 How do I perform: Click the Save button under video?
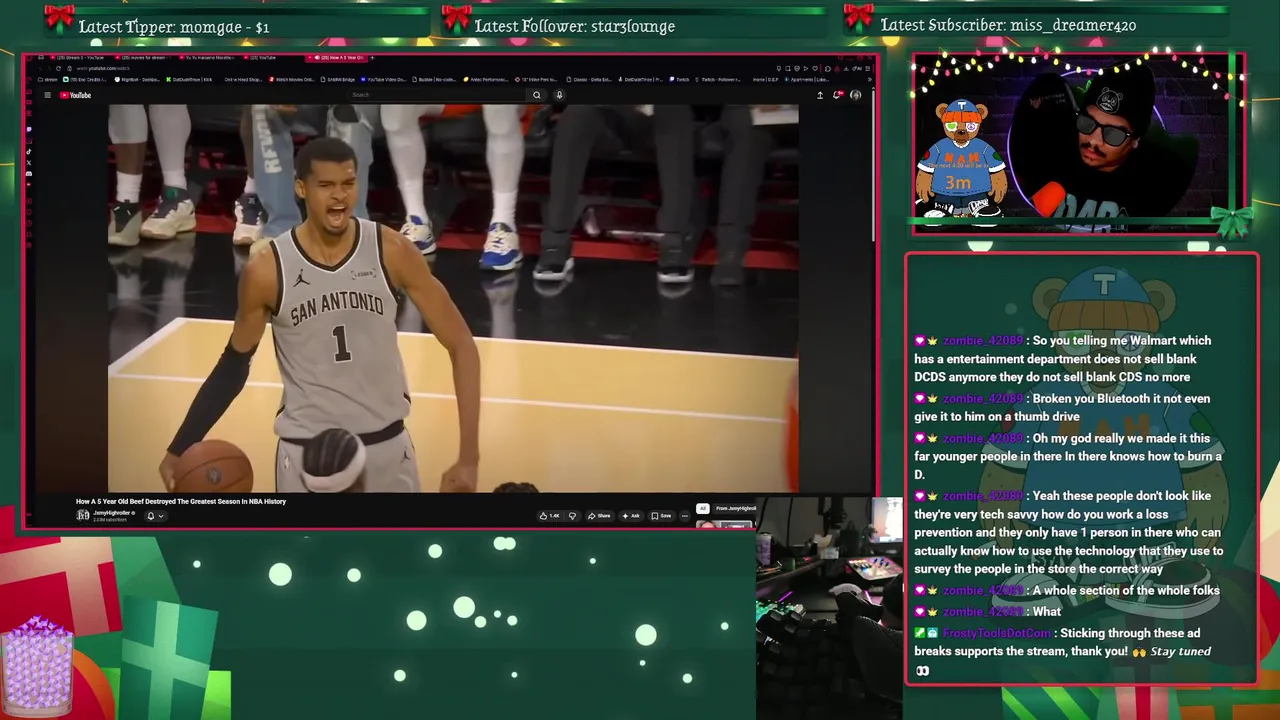coord(661,516)
